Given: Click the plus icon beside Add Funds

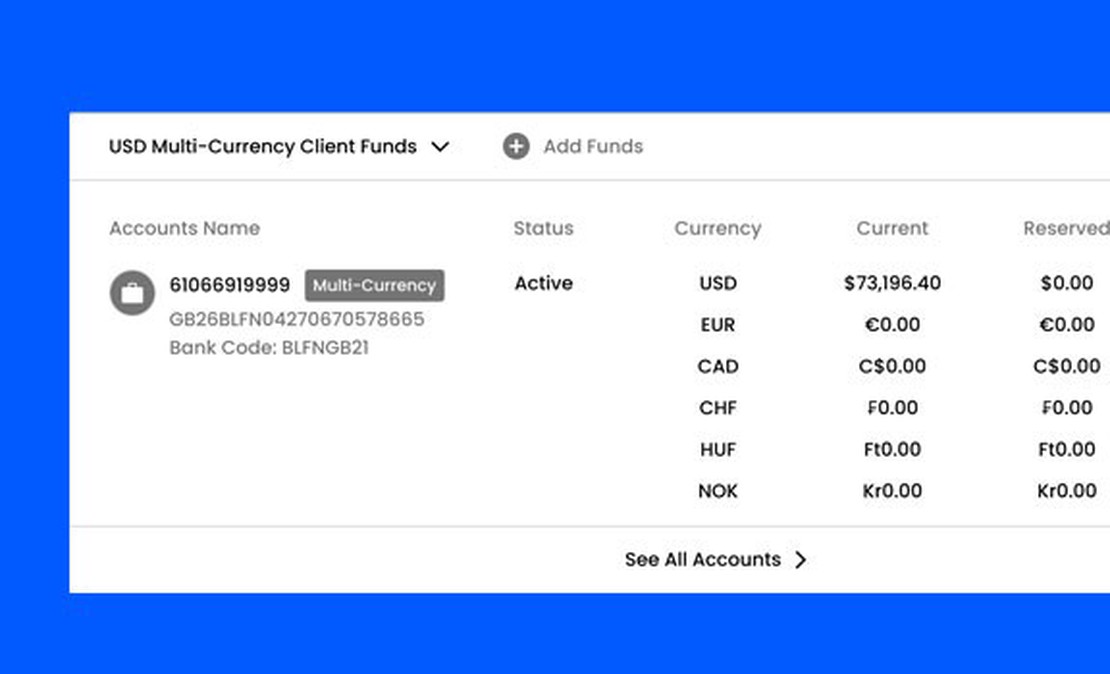Looking at the screenshot, I should click(x=516, y=147).
